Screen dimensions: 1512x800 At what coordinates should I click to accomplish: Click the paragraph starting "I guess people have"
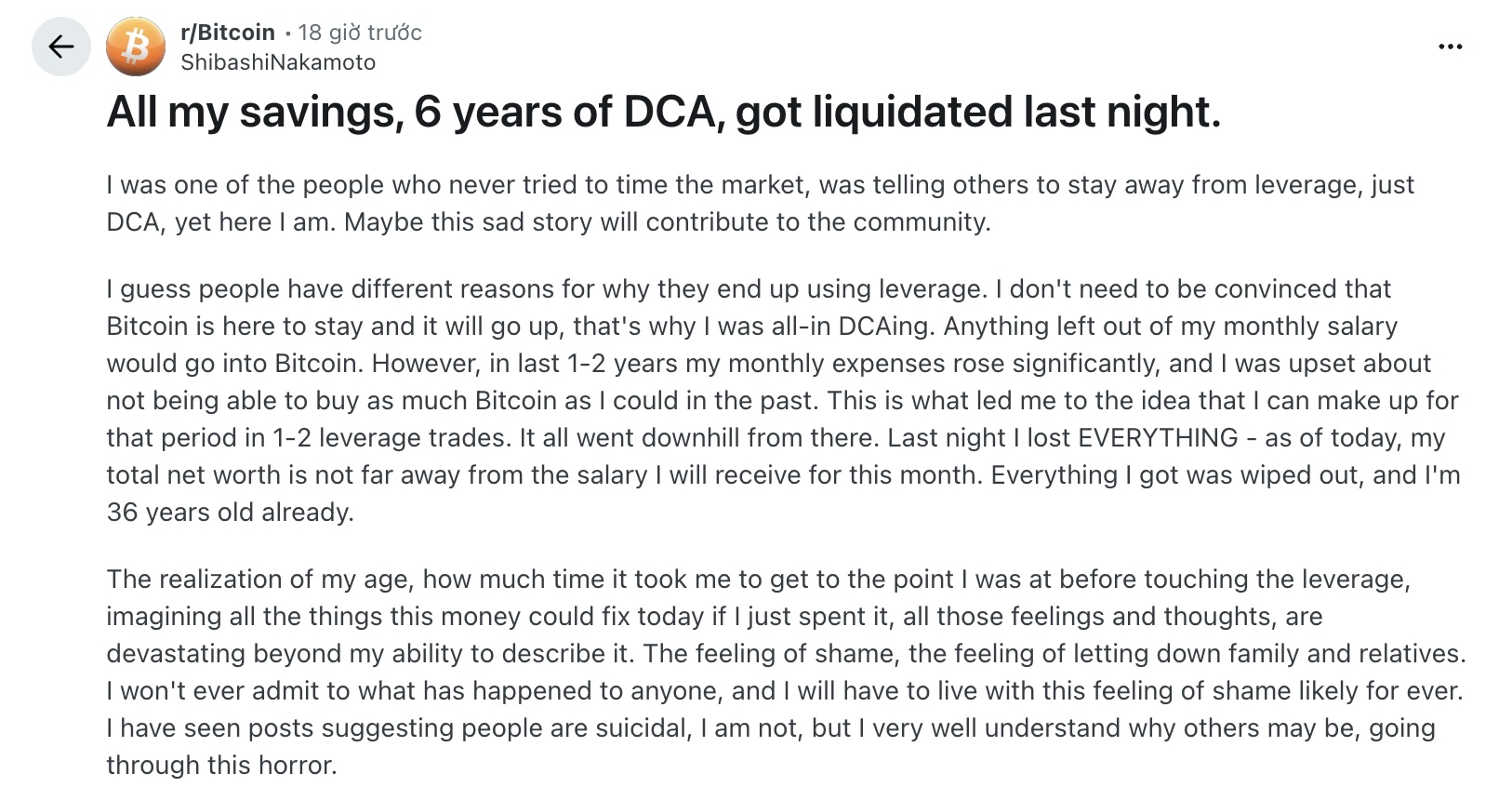pyautogui.click(x=783, y=400)
